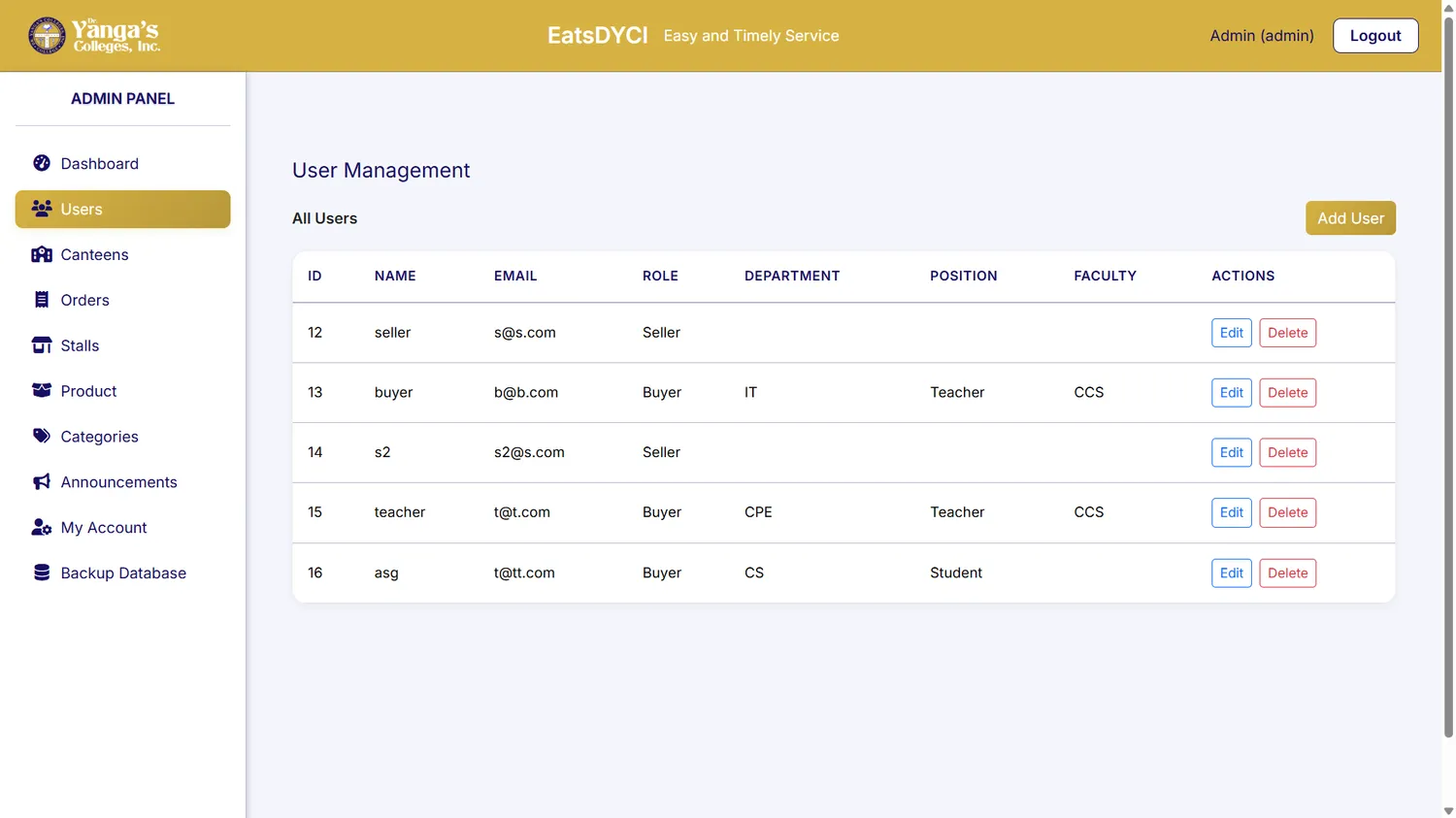The width and height of the screenshot is (1456, 818).
Task: Open the Product section
Action: tap(122, 391)
